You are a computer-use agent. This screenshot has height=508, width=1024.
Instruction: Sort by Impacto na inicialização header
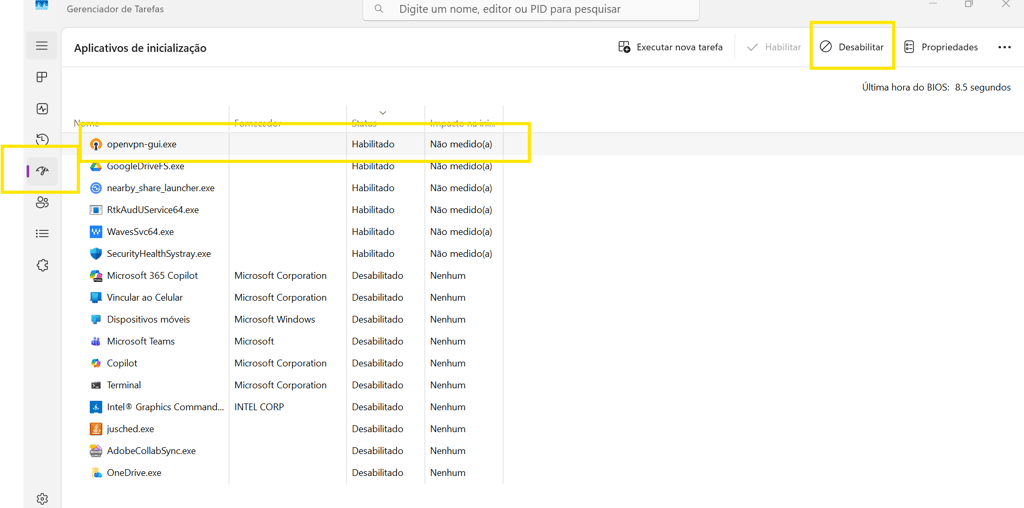pos(462,123)
